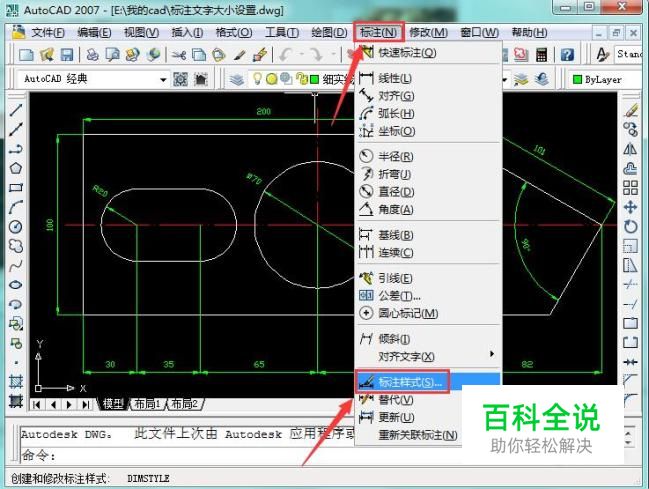Select the Ellipse draw tool
Screen dimensions: 649x489
point(16,285)
